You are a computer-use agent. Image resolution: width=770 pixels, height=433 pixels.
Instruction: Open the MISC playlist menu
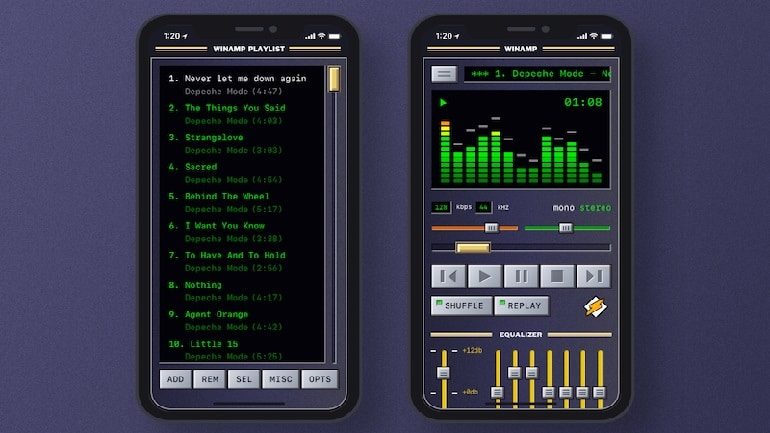pos(280,379)
